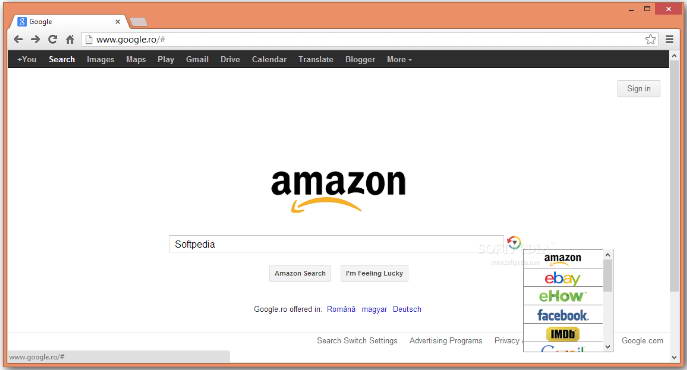Screen dimensions: 687x370
Task: Click the search box containing Softpedia
Action: (336, 244)
